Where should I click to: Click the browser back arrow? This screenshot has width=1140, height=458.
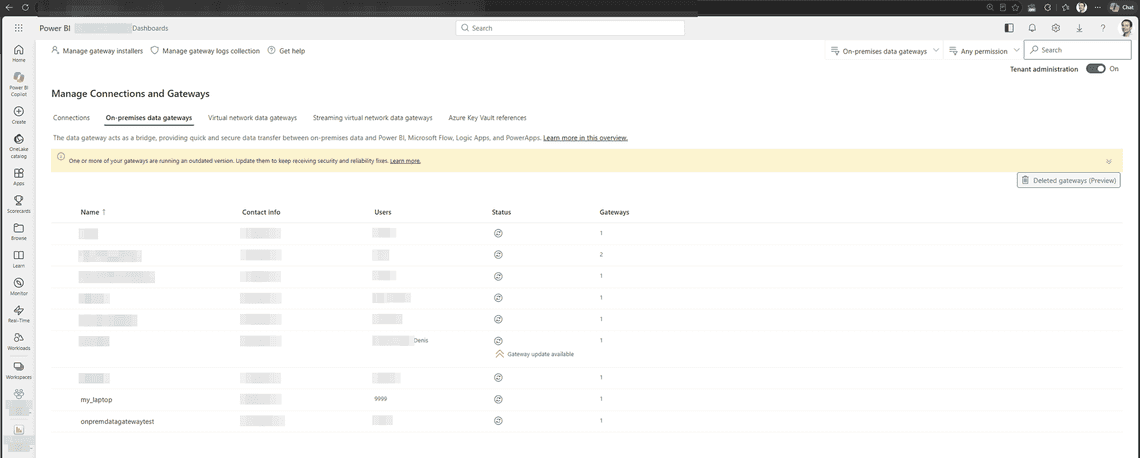(x=9, y=7)
